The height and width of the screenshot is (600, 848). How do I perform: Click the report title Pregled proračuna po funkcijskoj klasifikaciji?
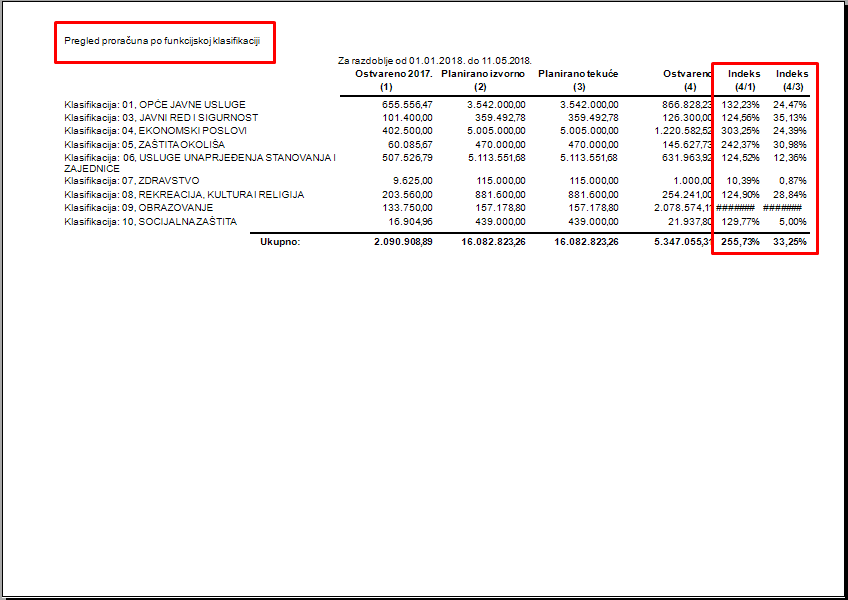click(x=162, y=41)
